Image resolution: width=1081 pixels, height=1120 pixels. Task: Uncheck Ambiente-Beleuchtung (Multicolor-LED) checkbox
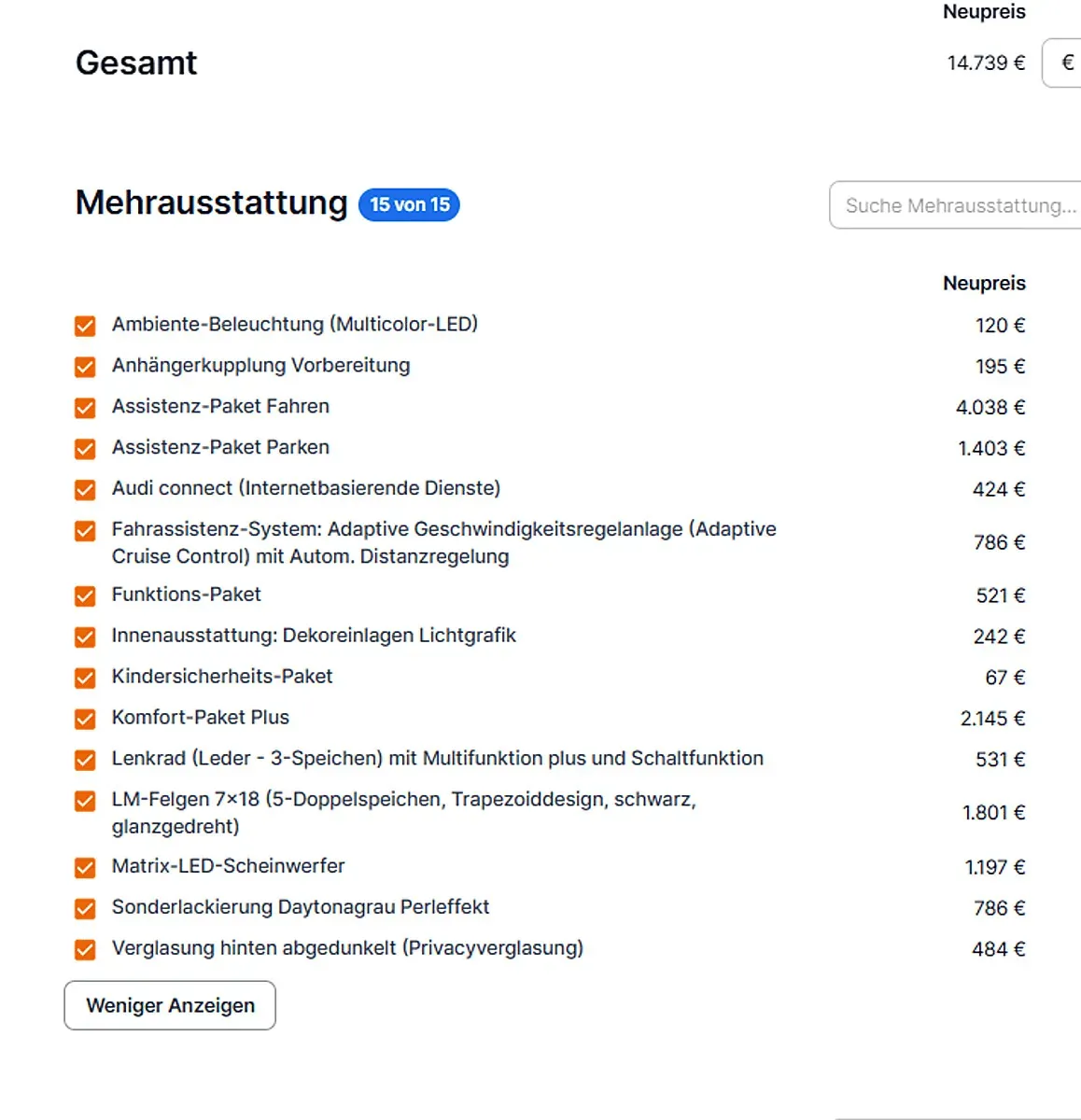tap(85, 326)
